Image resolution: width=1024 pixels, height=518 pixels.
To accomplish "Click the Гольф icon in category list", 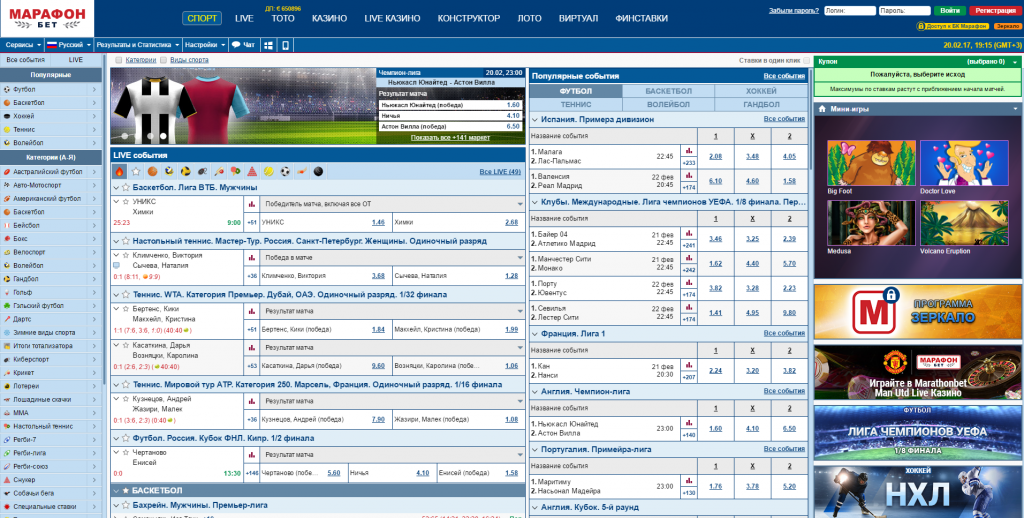I will [7, 293].
